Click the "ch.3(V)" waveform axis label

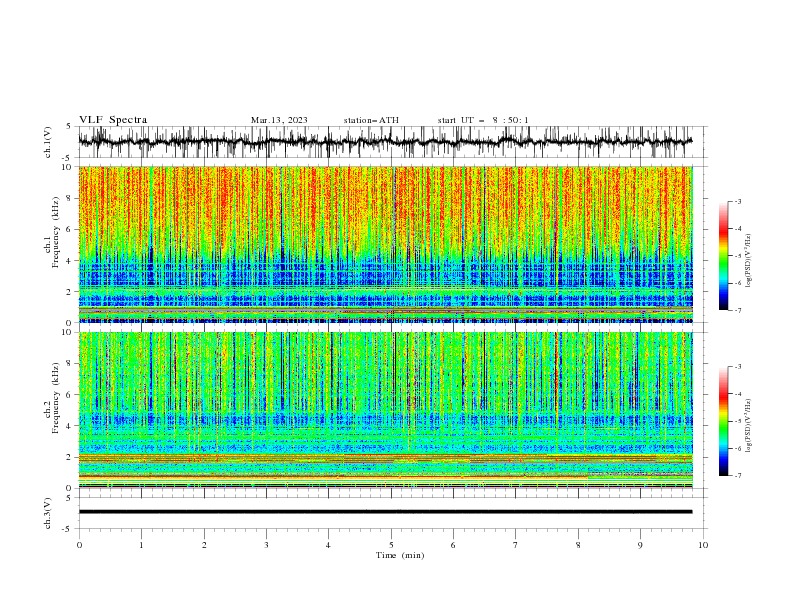click(48, 513)
